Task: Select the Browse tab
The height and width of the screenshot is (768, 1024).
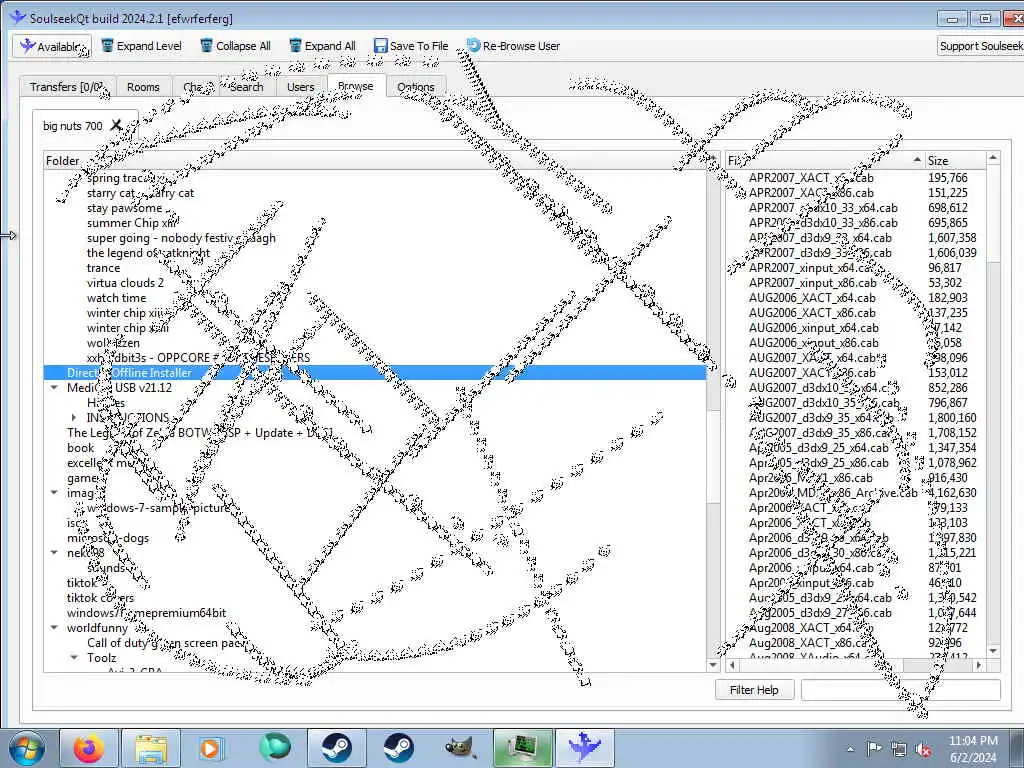Action: click(356, 86)
